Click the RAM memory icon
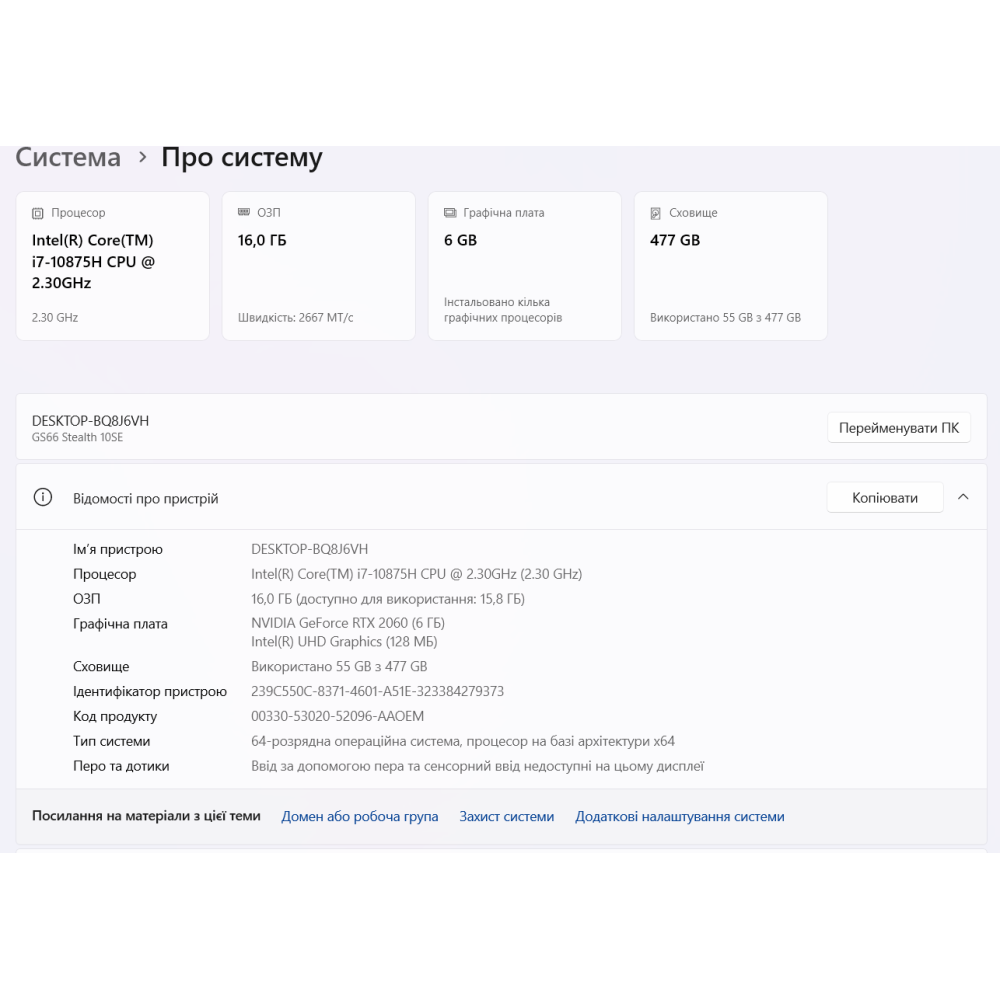 (244, 213)
